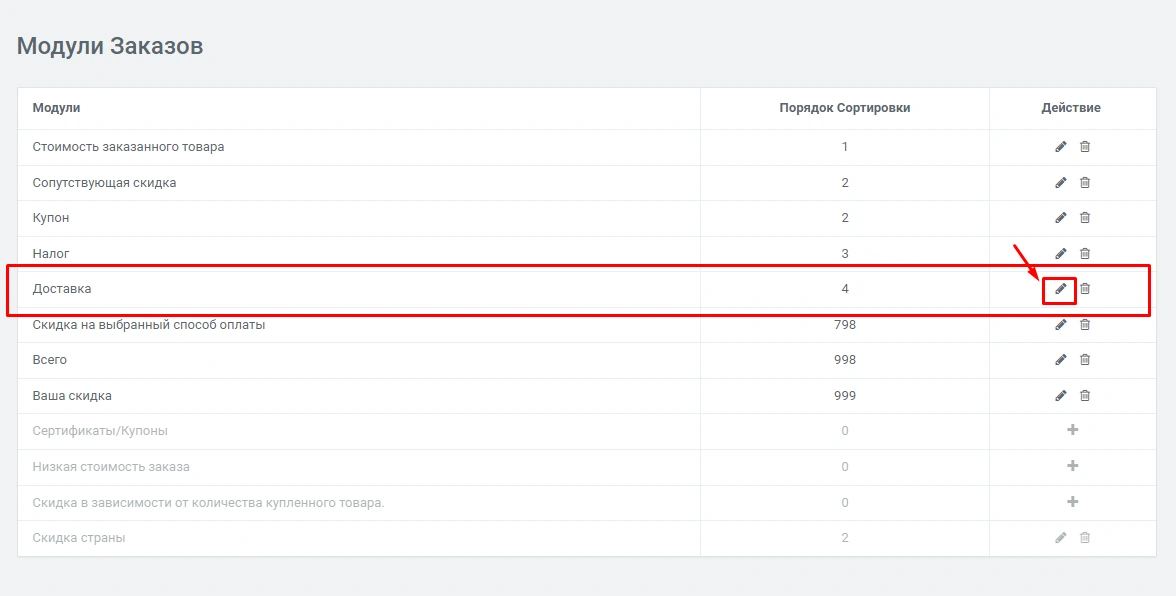Select the Всего module name
This screenshot has width=1176, height=596.
(50, 360)
